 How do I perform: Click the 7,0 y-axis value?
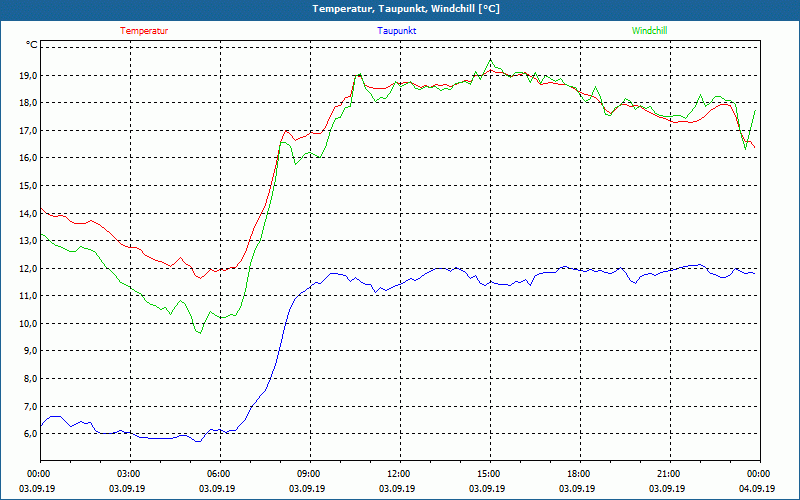pyautogui.click(x=31, y=406)
